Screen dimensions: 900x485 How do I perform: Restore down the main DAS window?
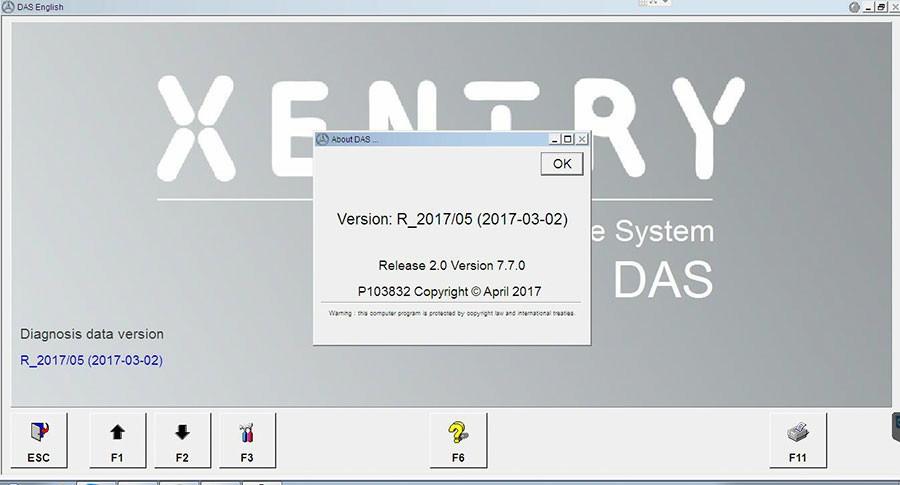click(880, 7)
